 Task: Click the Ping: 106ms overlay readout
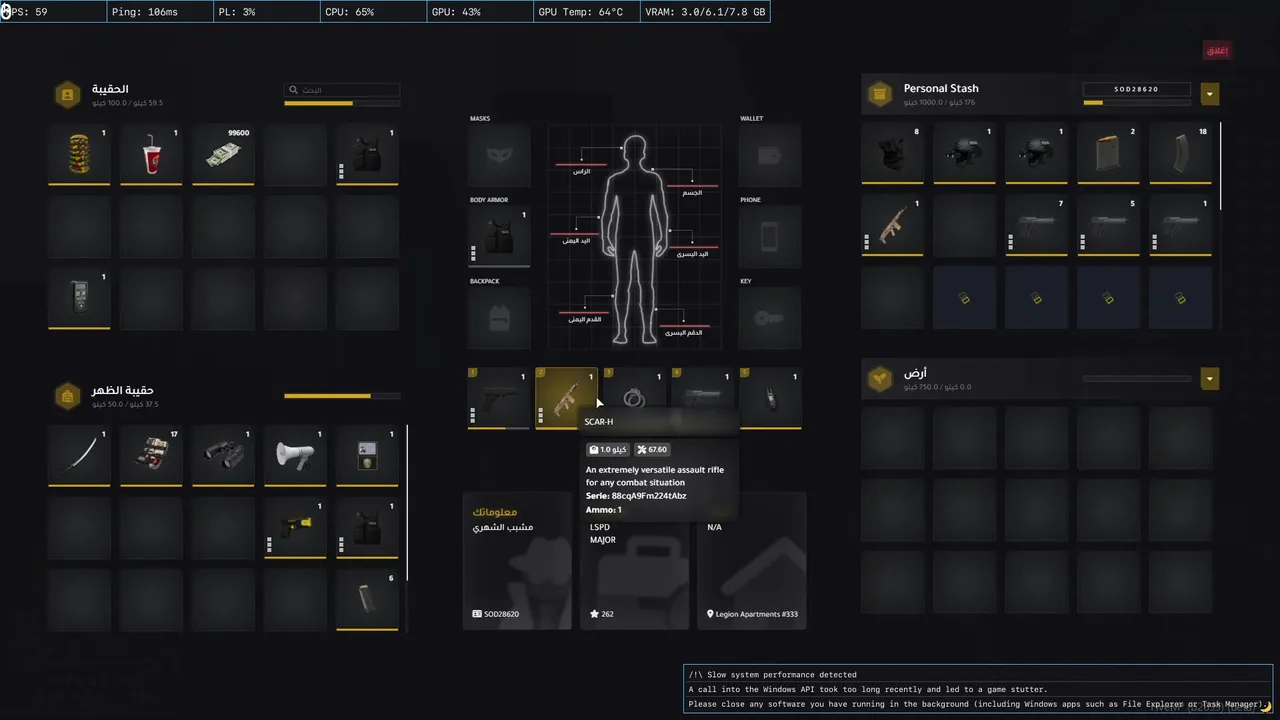tap(158, 12)
